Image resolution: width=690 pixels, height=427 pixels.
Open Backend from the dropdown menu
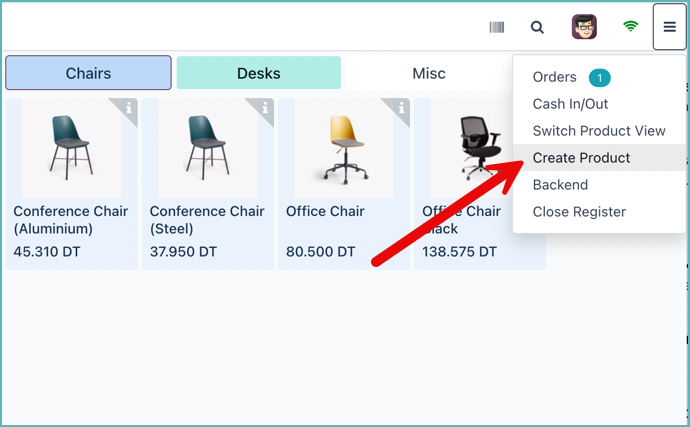coord(560,185)
